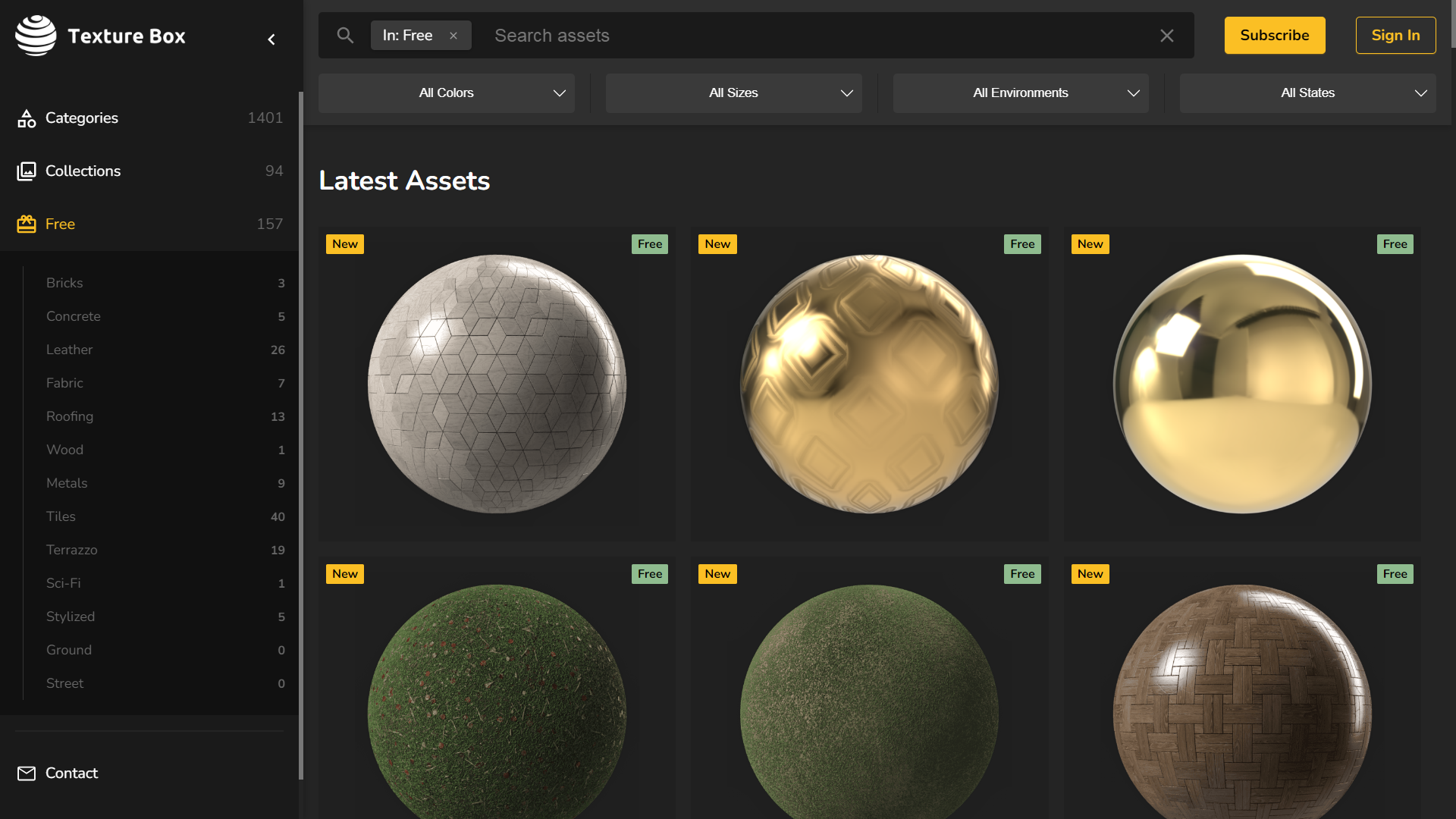
Task: Select the Concrete subcategory
Action: point(165,316)
